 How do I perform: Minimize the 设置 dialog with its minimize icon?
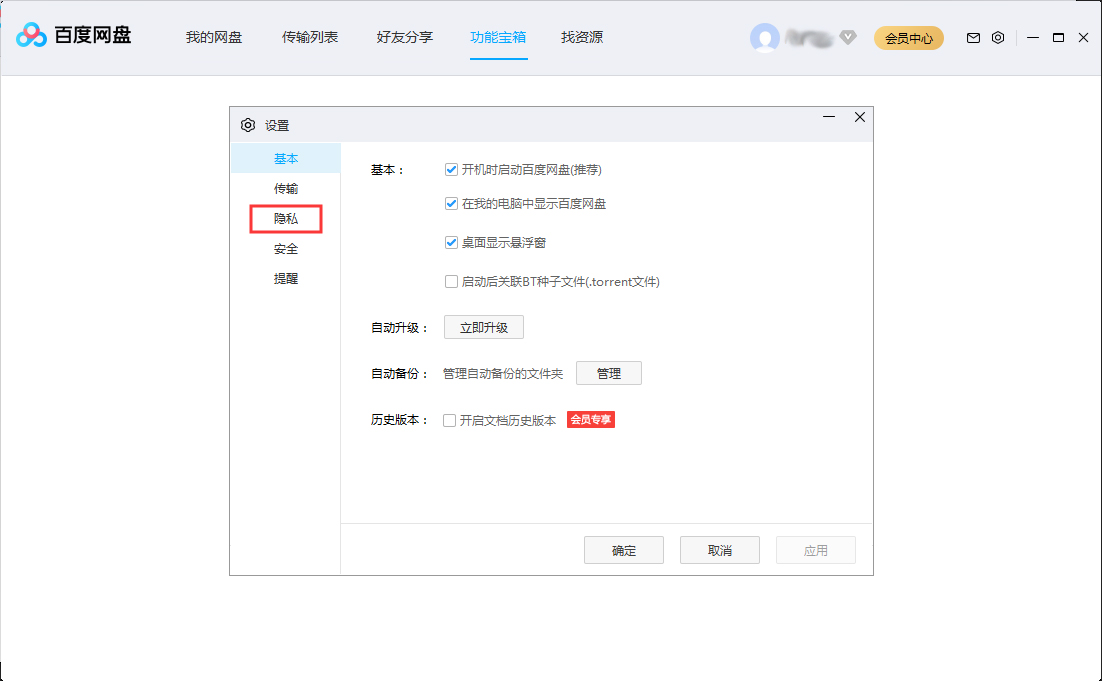point(828,117)
